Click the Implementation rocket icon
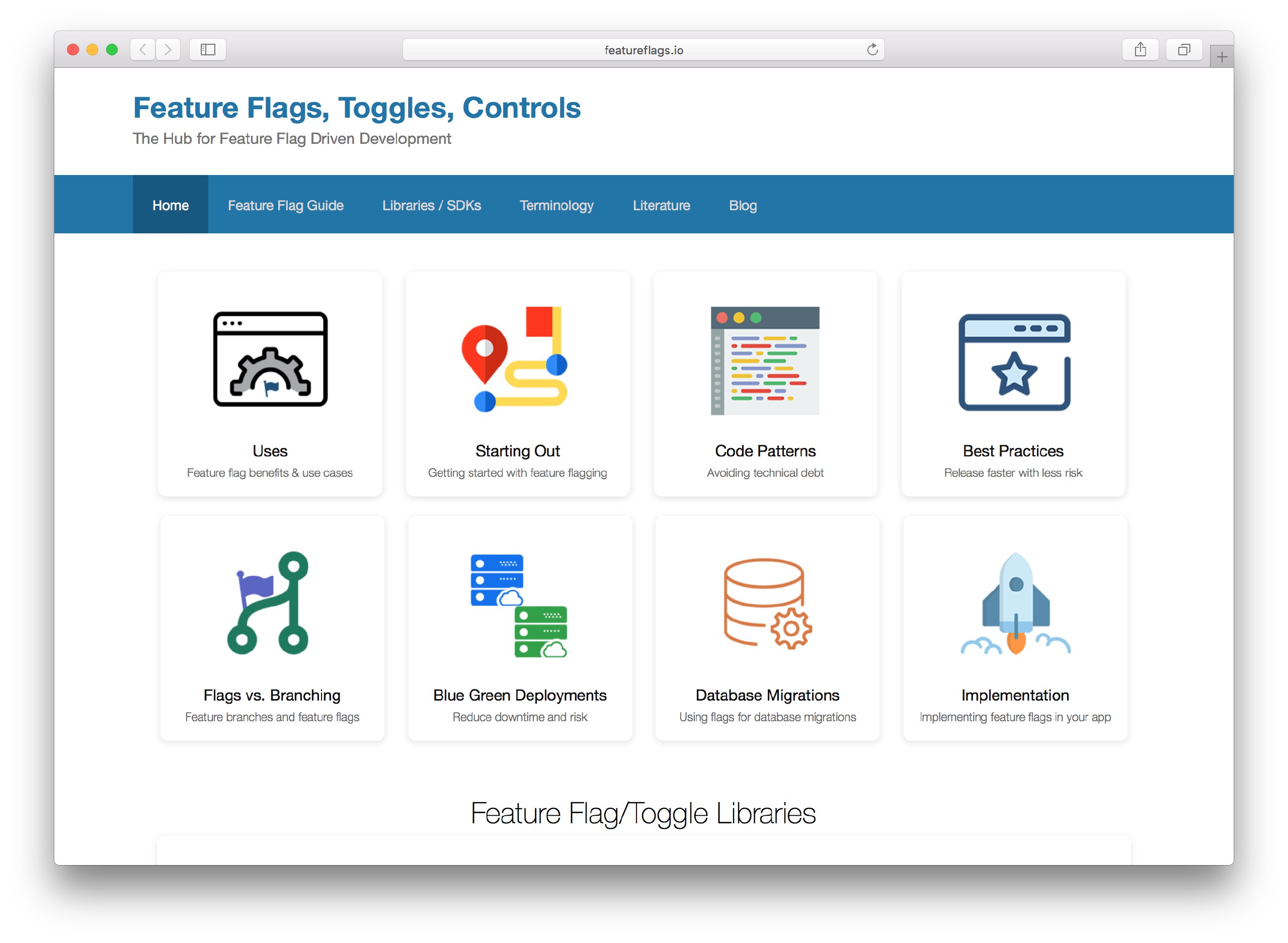Screen dimensions: 1288x943 (1015, 604)
